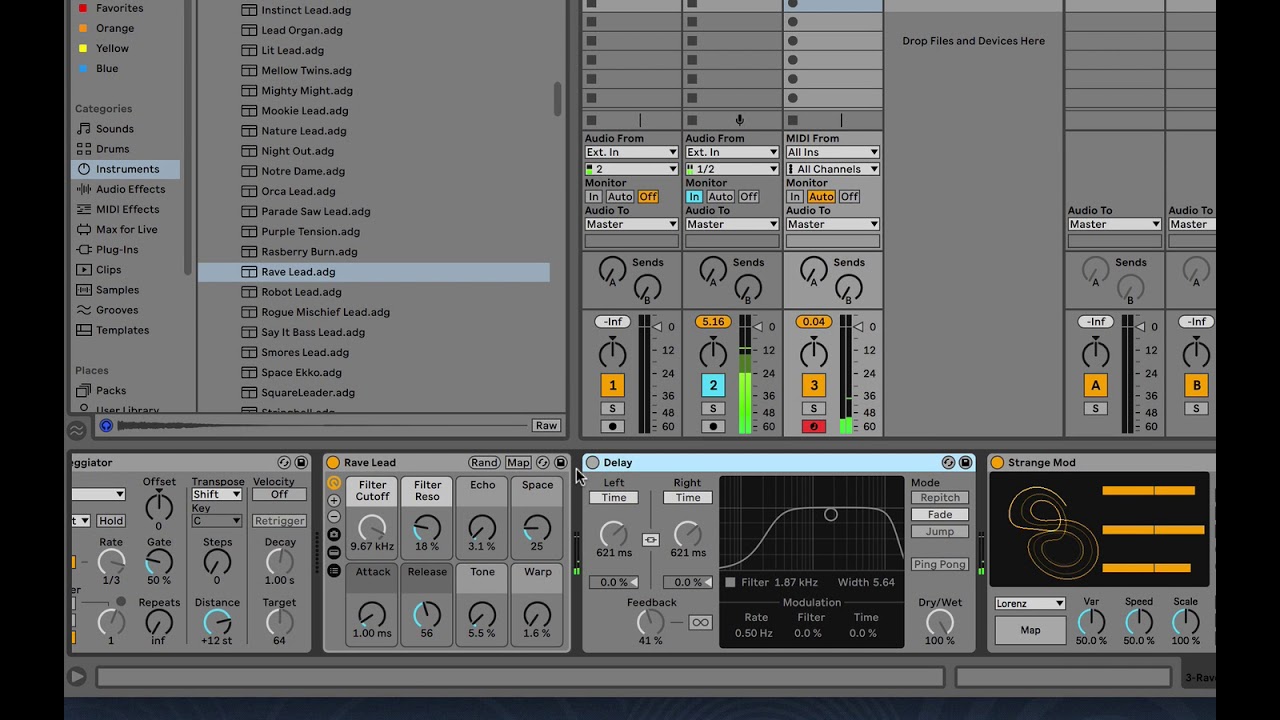Screen dimensions: 1280x720
Task: Open the MIDI From All Ins dropdown
Action: [832, 153]
